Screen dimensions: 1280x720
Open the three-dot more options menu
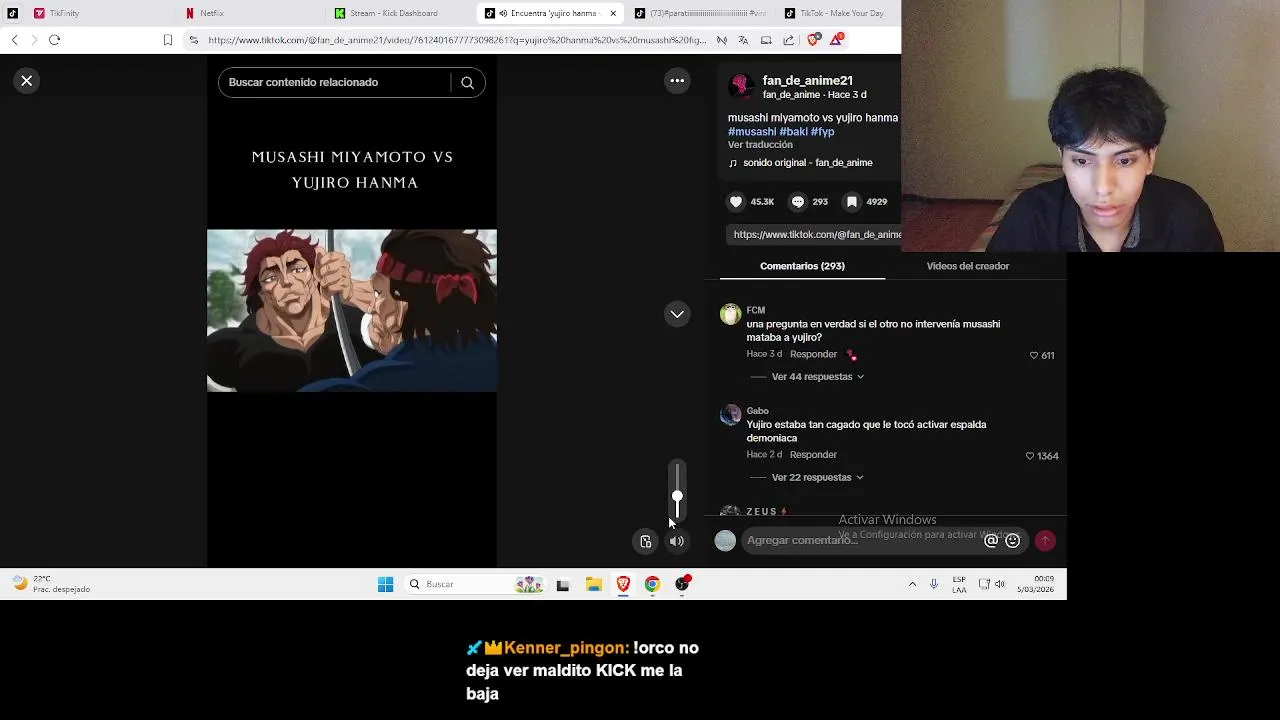(x=677, y=81)
